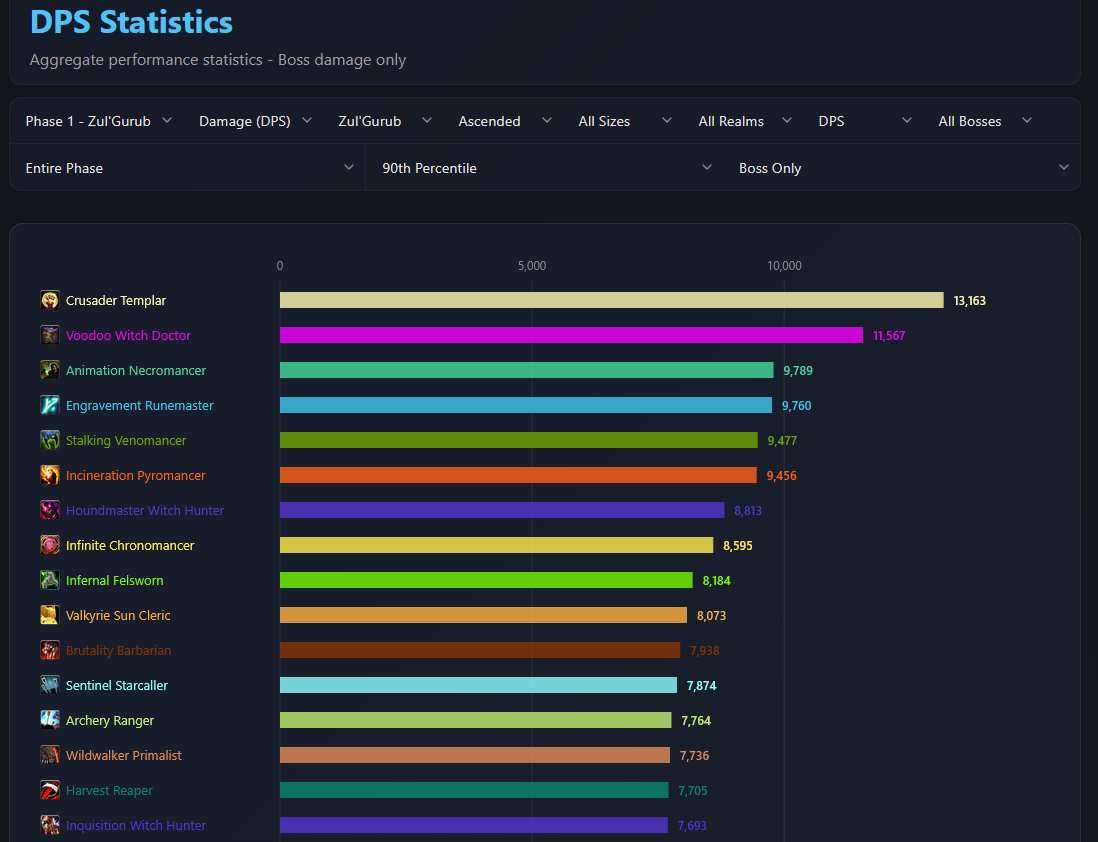Expand the Damage (DPS) metric dropdown
This screenshot has height=842, width=1098.
tap(255, 121)
